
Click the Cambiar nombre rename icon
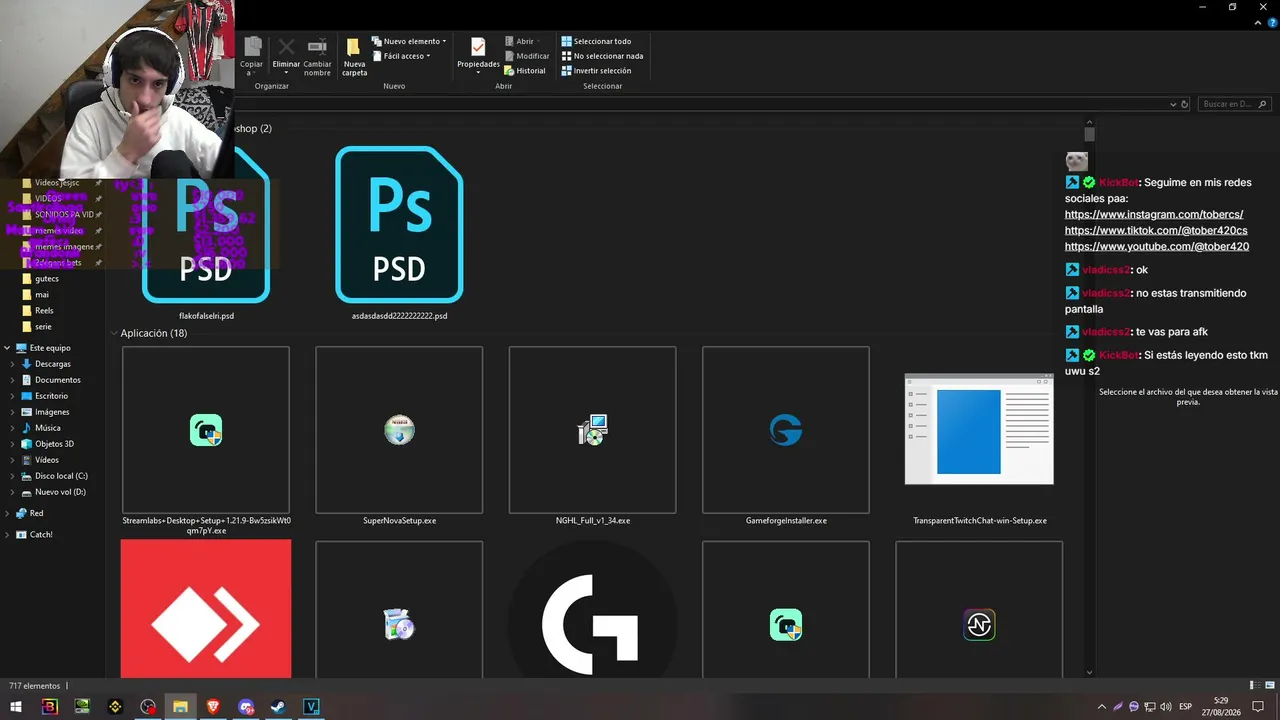coord(317,47)
